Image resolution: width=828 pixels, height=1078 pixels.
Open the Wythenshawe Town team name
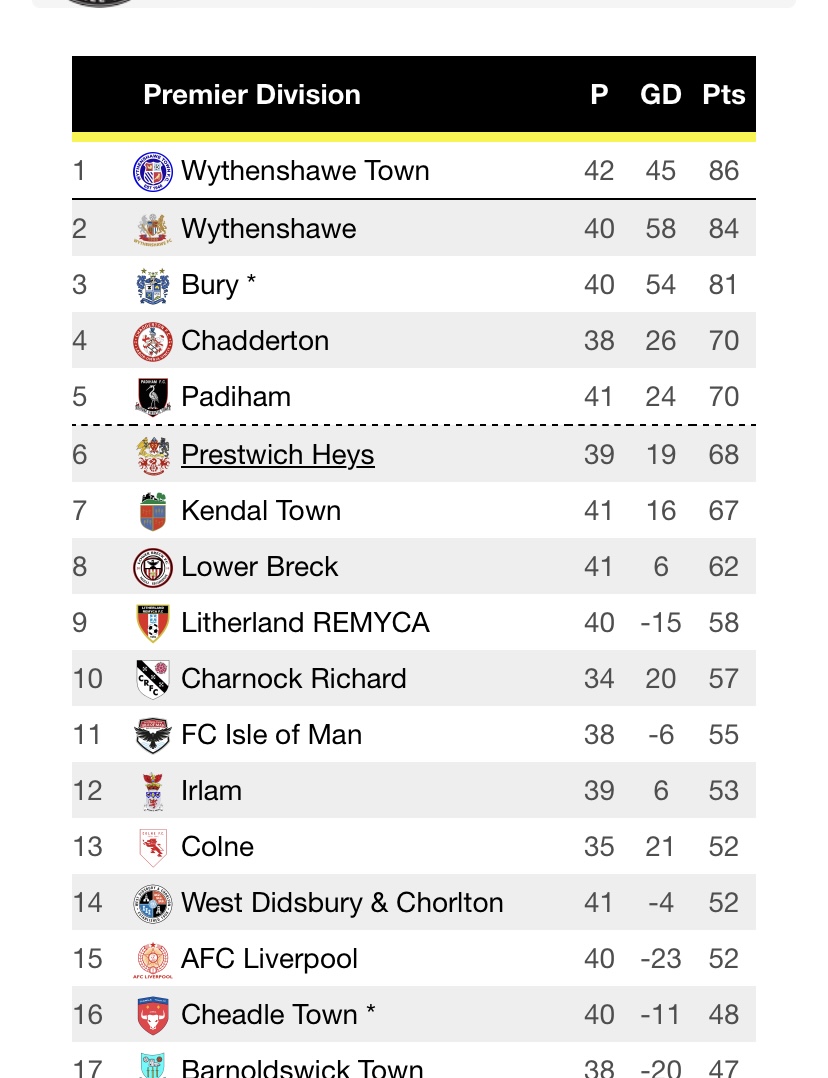(305, 171)
